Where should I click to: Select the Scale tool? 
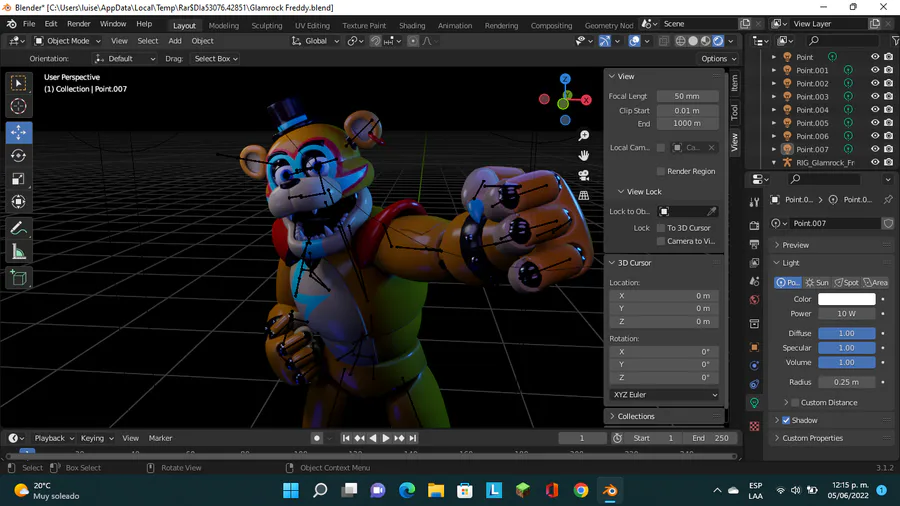pyautogui.click(x=18, y=179)
